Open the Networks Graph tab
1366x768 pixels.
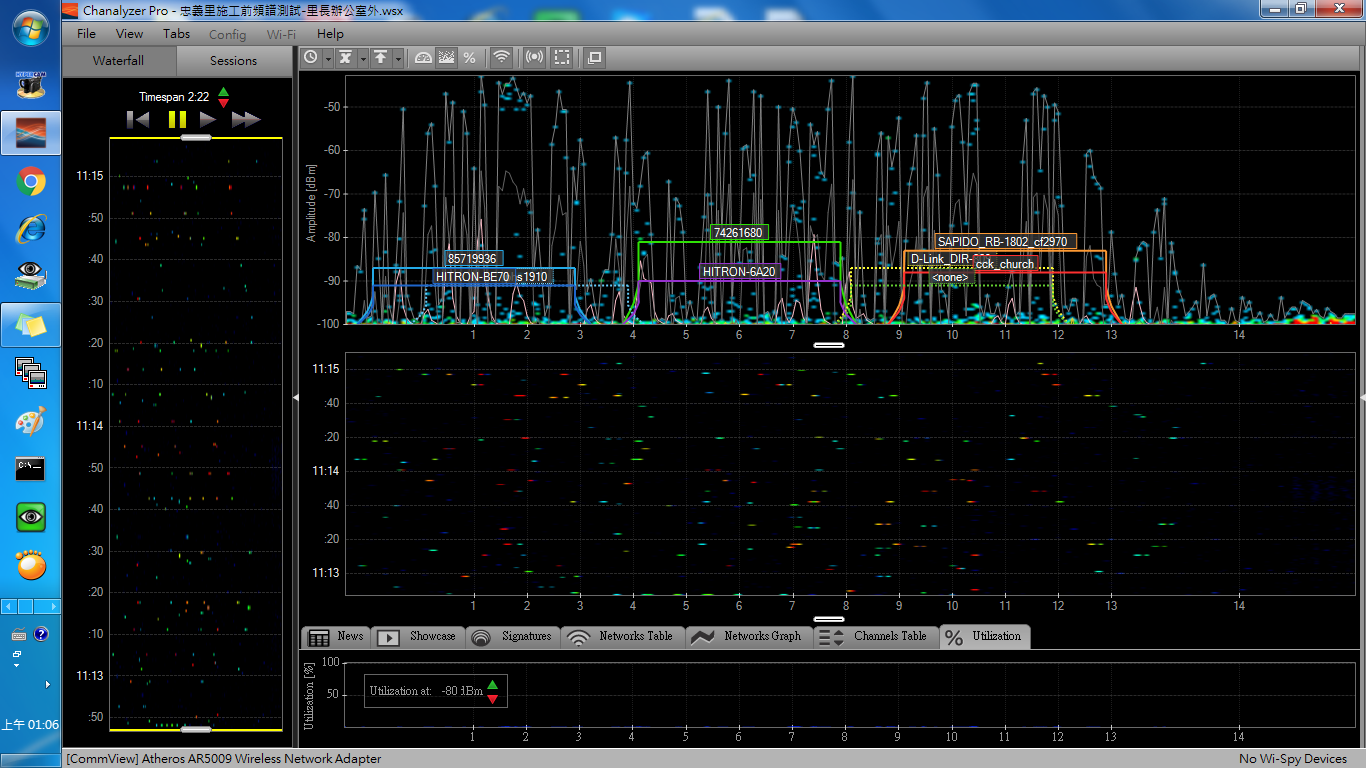tap(748, 637)
